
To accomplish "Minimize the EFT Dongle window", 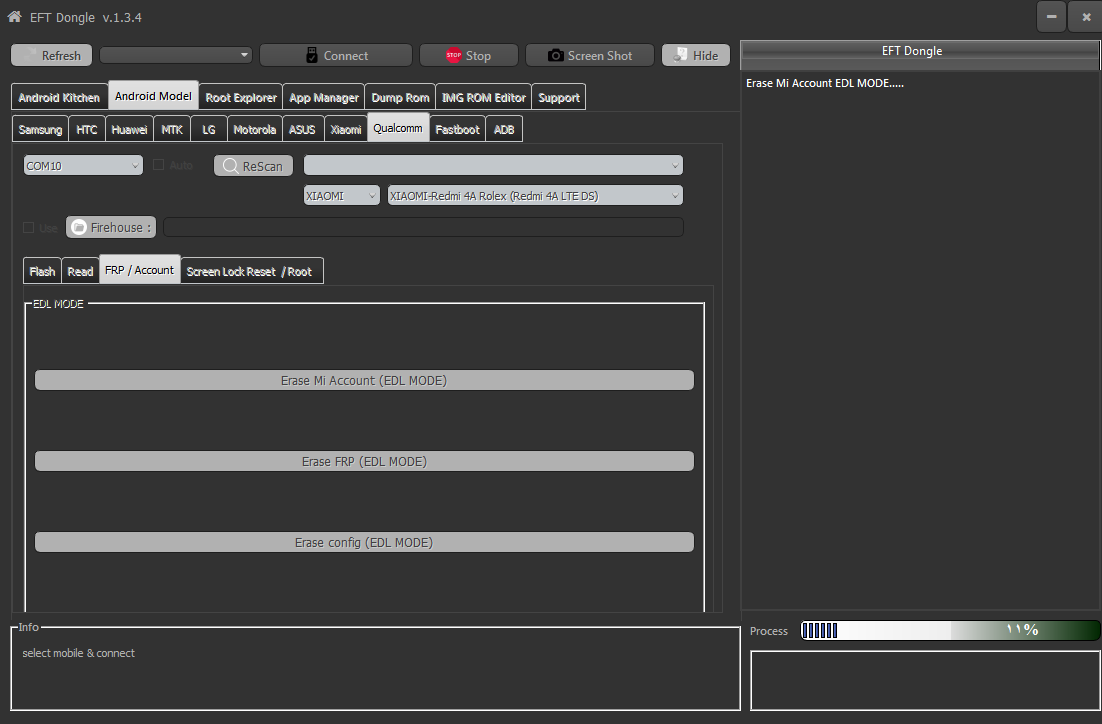I will [1051, 17].
